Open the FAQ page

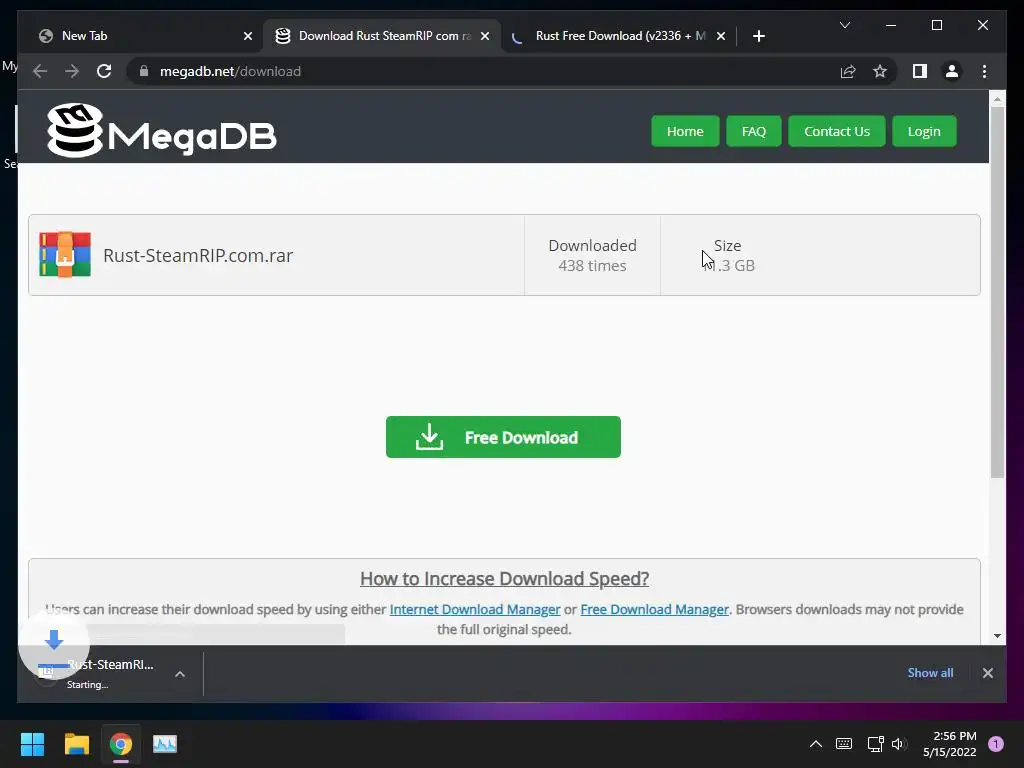[x=754, y=131]
